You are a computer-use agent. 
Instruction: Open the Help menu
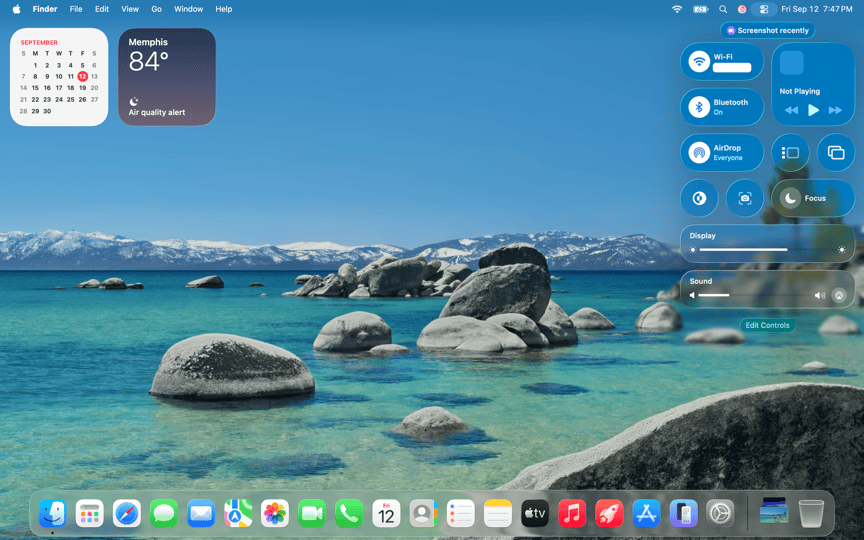224,9
